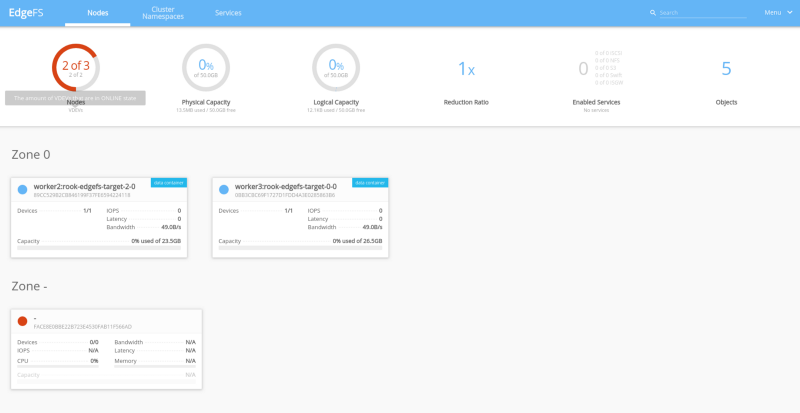Go to the Services tab
Viewport: 800px width, 413px height.
click(228, 13)
